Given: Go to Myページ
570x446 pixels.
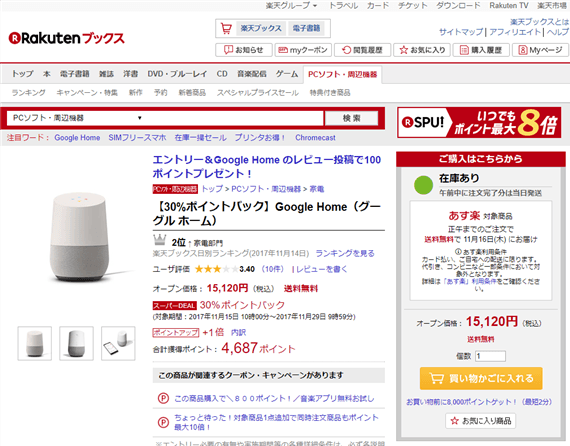Looking at the screenshot, I should click(540, 50).
